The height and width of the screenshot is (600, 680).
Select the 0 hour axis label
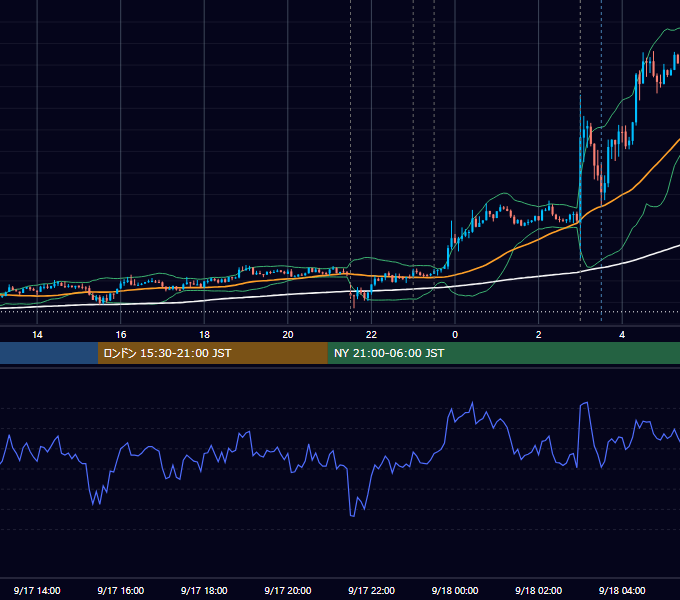tap(455, 335)
